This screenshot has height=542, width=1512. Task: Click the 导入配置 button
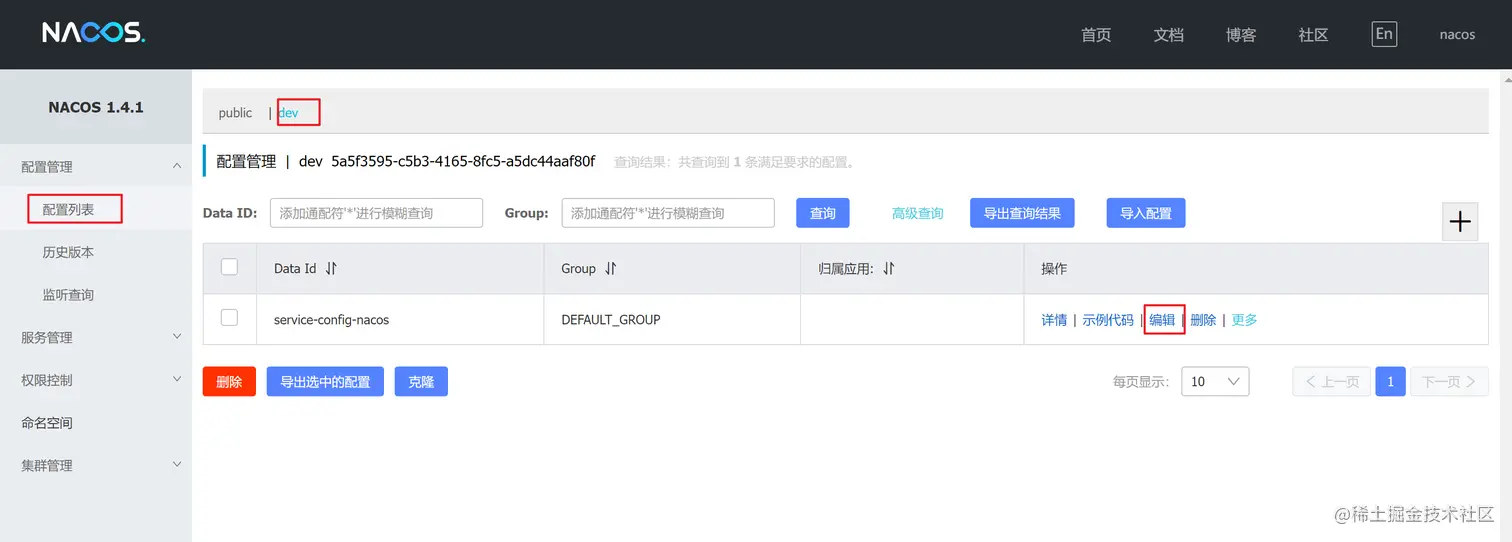point(1145,213)
